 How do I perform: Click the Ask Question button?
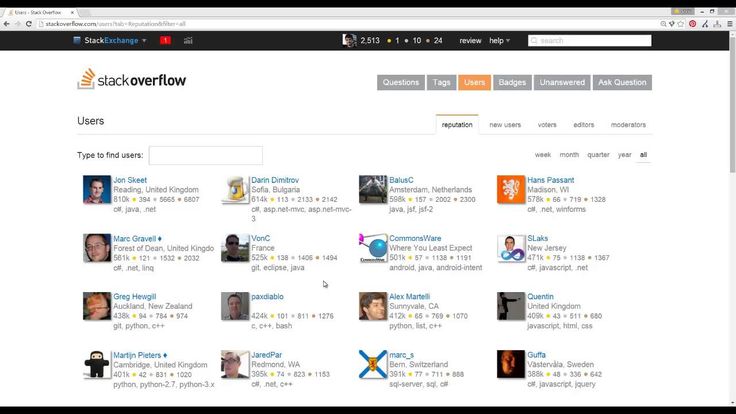pos(622,82)
